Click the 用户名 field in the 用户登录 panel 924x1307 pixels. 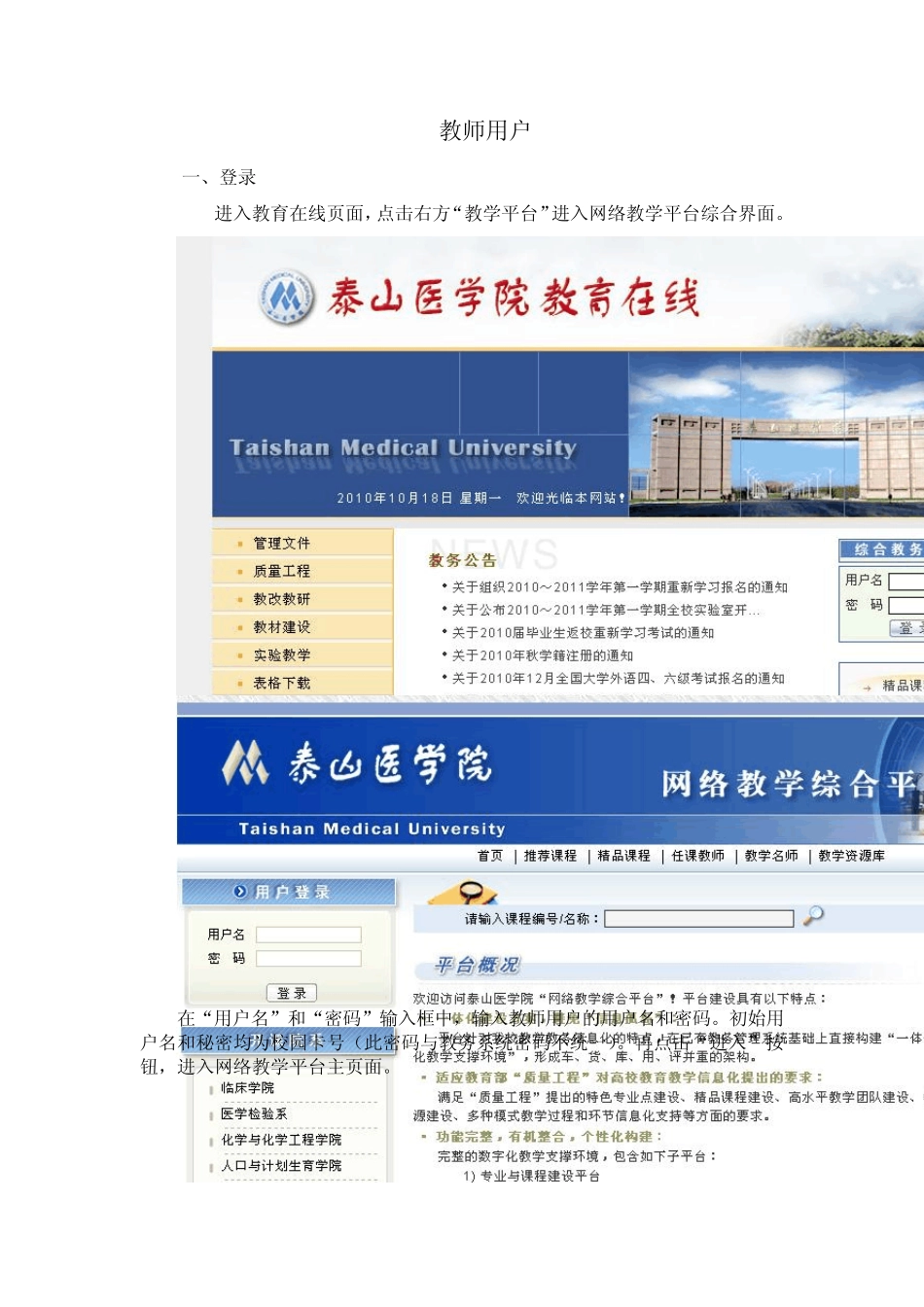(x=308, y=935)
